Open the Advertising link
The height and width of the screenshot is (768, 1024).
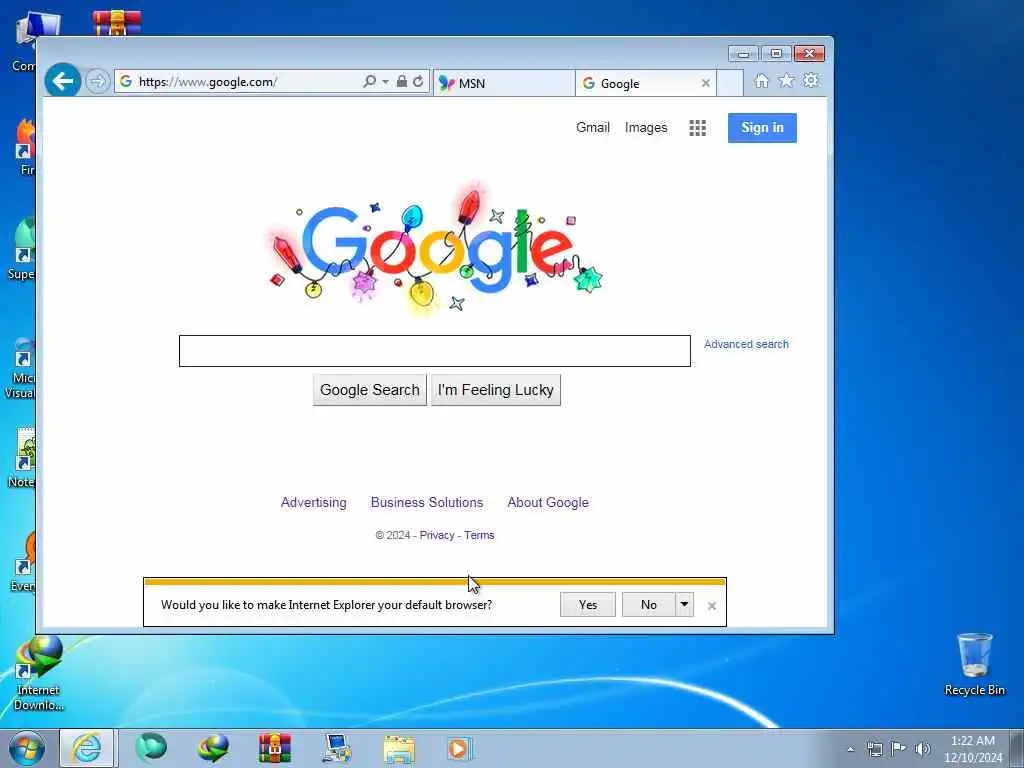(313, 502)
